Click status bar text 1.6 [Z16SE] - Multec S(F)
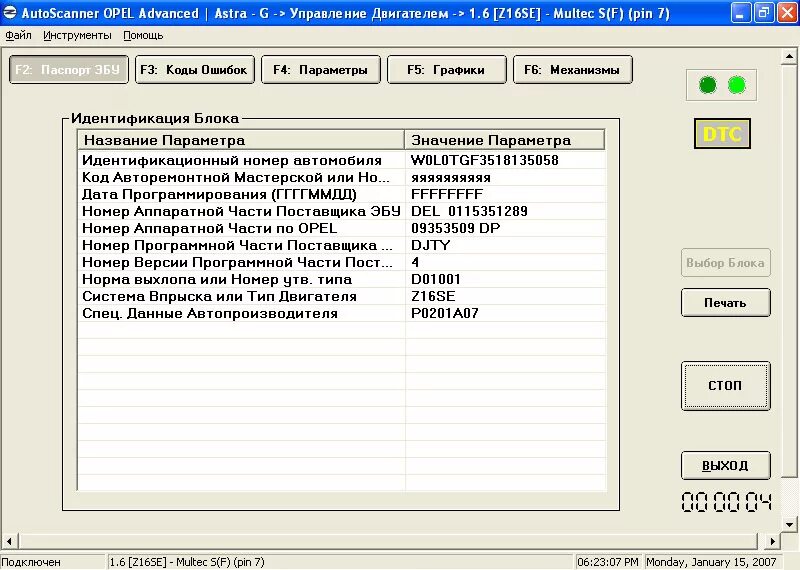The image size is (800, 570). [187, 562]
